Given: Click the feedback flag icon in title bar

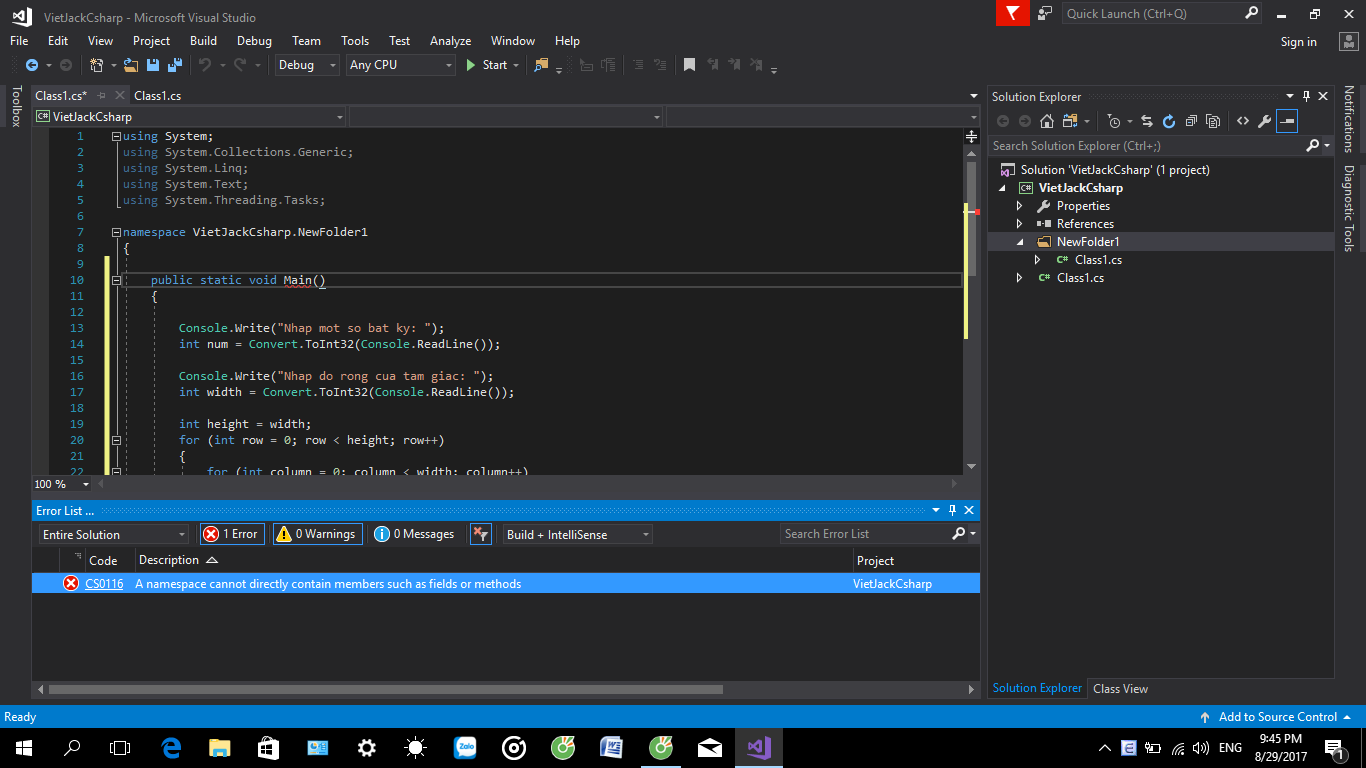Looking at the screenshot, I should (1012, 13).
